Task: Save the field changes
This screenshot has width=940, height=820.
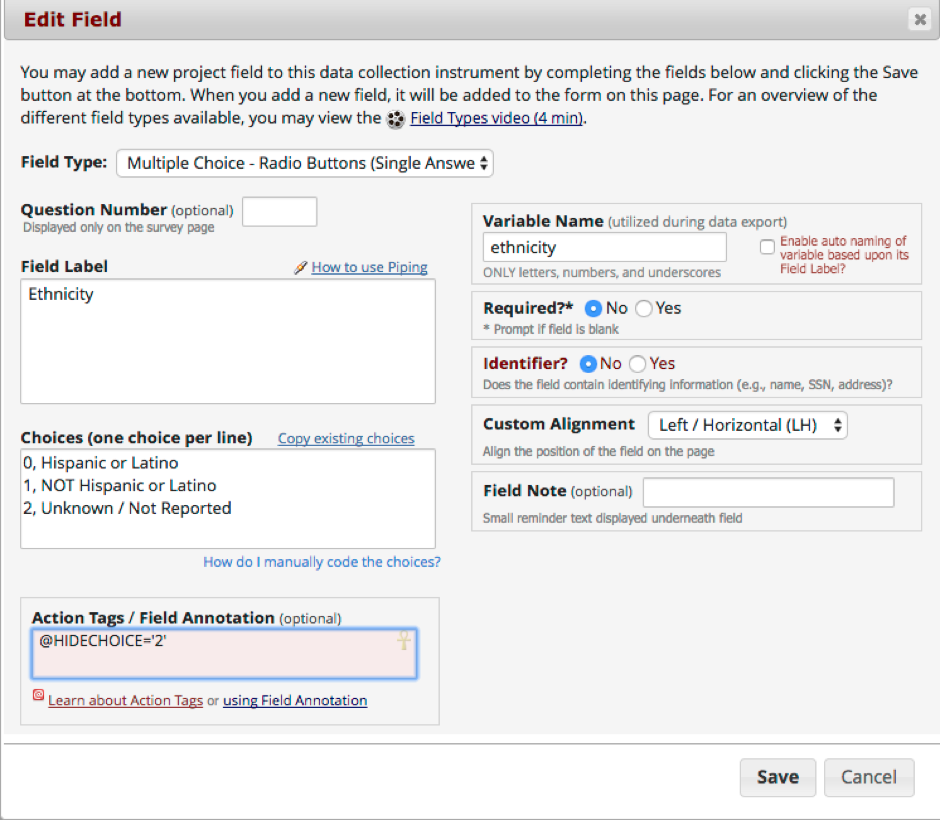Action: [x=778, y=777]
